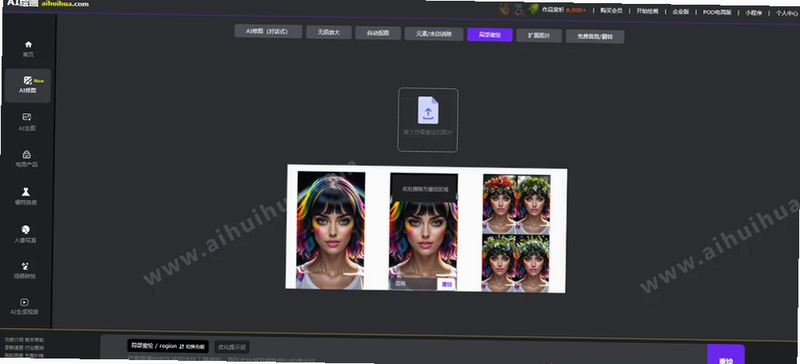
Task: Open the 个人中心 link
Action: coord(787,14)
